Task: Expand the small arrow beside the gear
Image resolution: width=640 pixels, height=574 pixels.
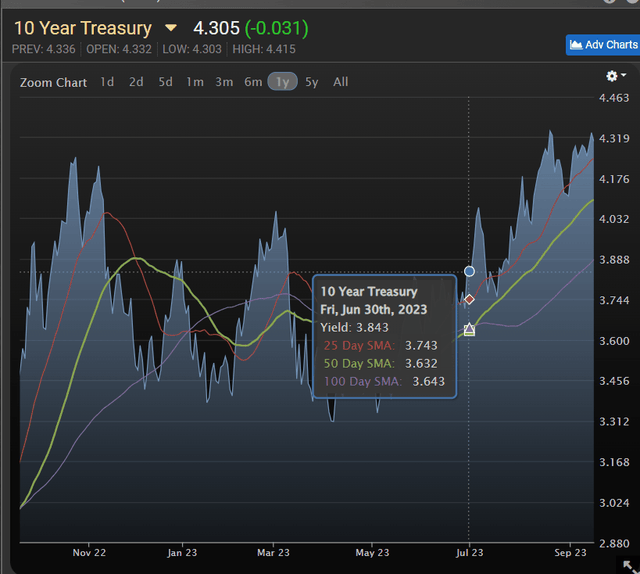Action: tap(623, 77)
